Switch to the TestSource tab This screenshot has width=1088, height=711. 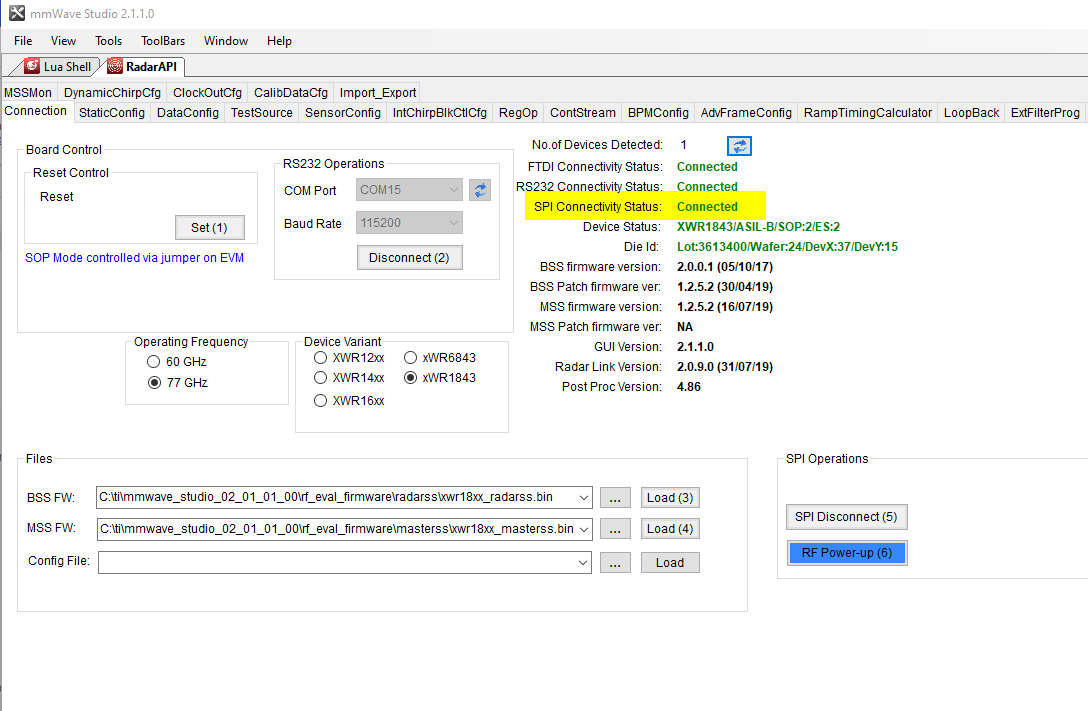click(x=262, y=112)
